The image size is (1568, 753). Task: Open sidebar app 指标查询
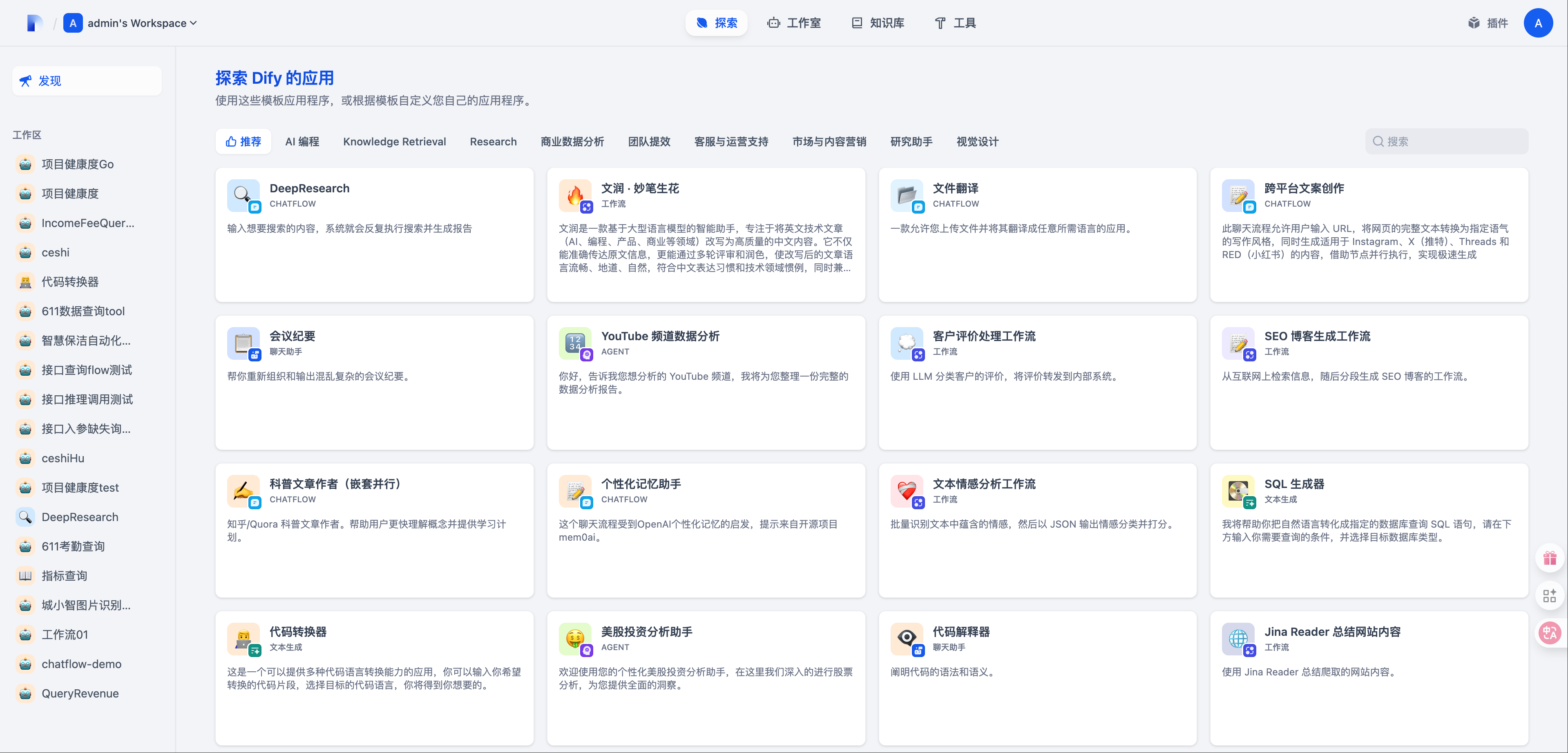click(x=87, y=576)
